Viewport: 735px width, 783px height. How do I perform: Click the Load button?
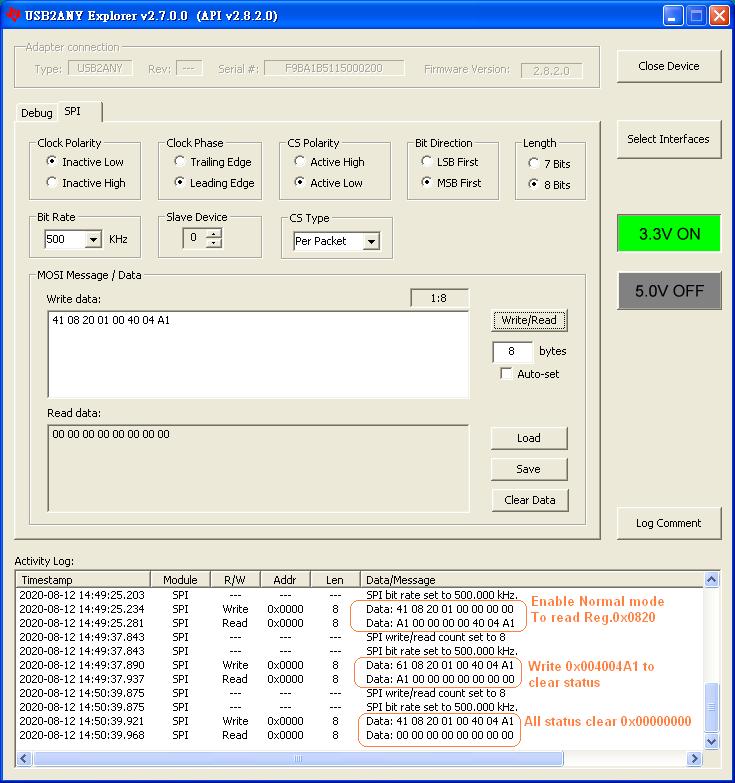click(529, 438)
